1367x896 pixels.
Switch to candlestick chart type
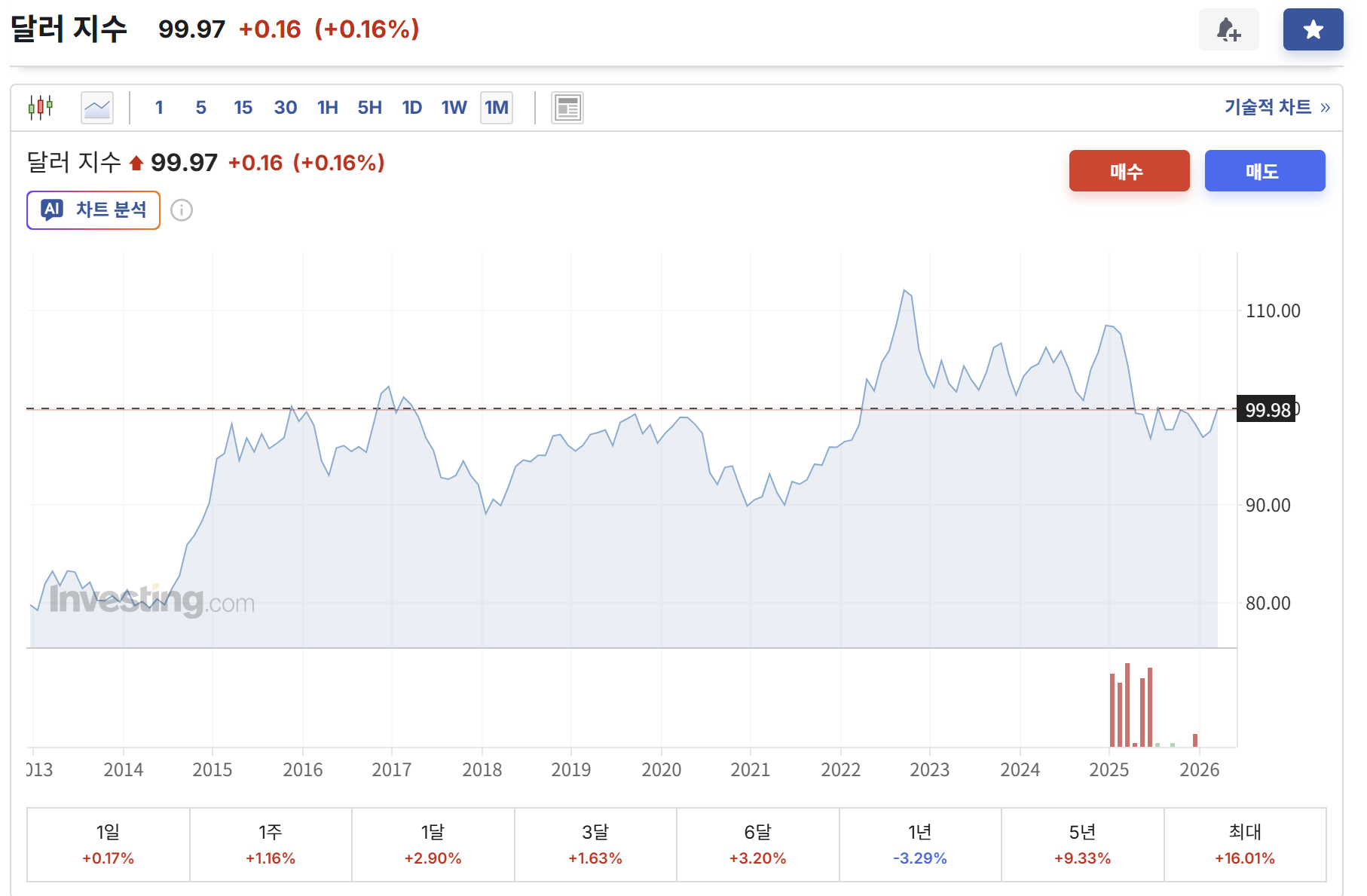coord(41,107)
